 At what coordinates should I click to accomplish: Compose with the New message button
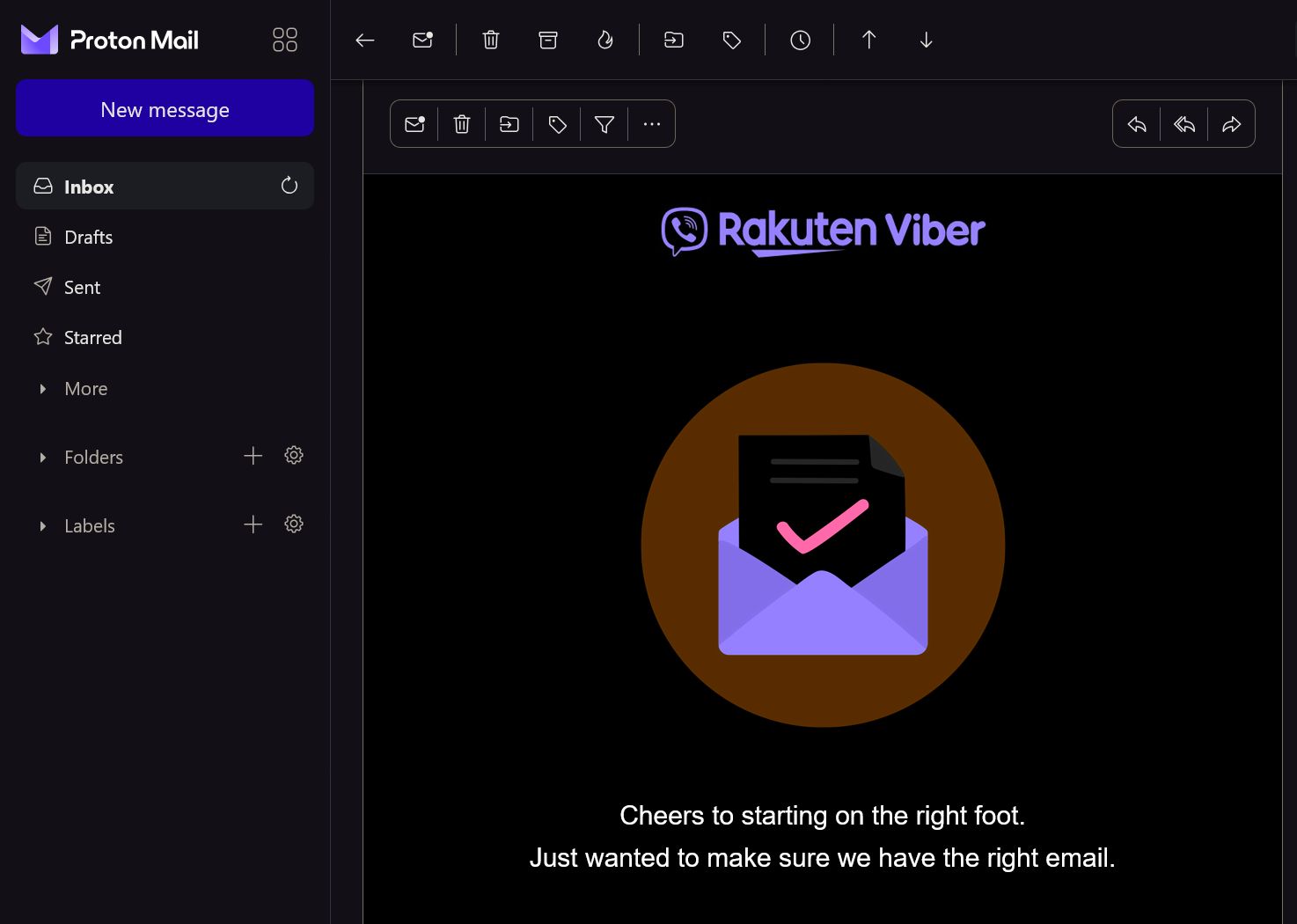165,108
